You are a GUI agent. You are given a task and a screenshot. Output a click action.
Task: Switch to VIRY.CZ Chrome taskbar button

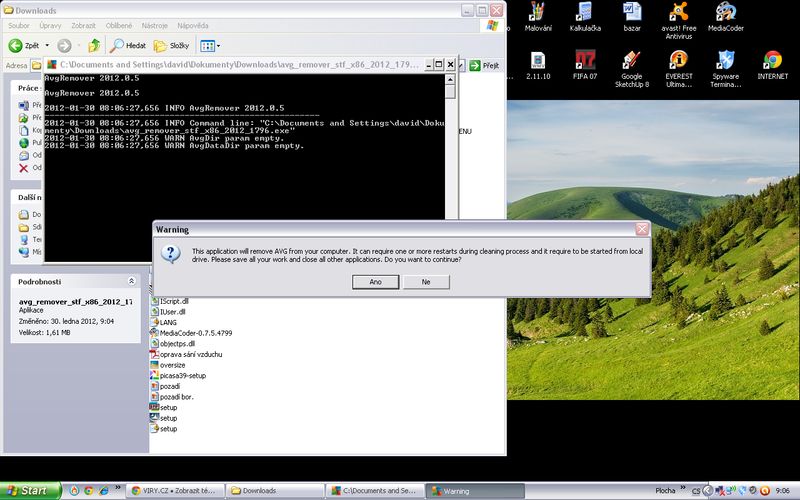pos(175,491)
